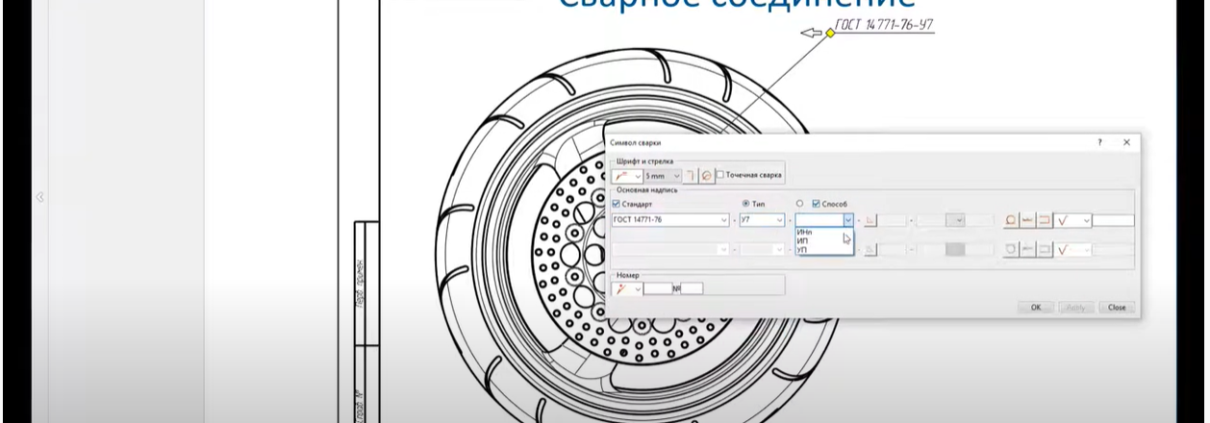Choose ИНп from the dropdown list
Viewport: 1210px width, 423px height.
coord(805,232)
